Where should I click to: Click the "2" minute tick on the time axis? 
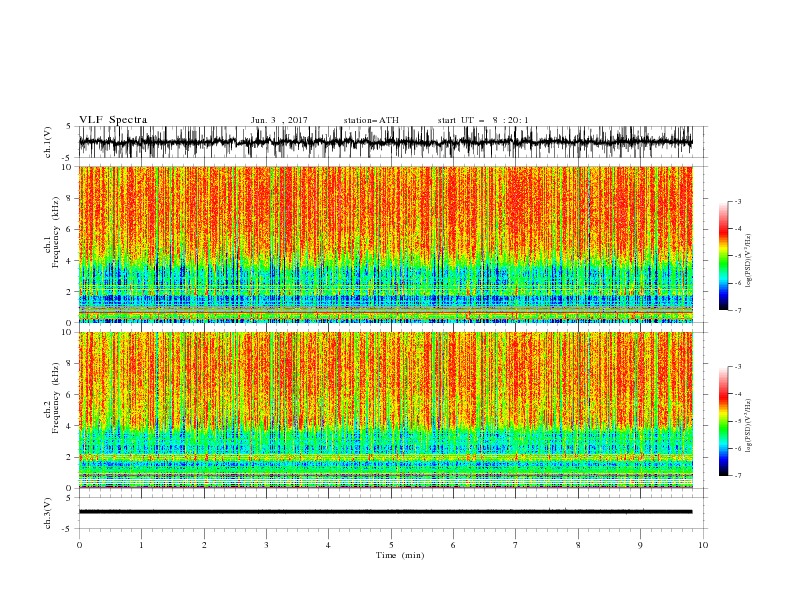coord(204,545)
